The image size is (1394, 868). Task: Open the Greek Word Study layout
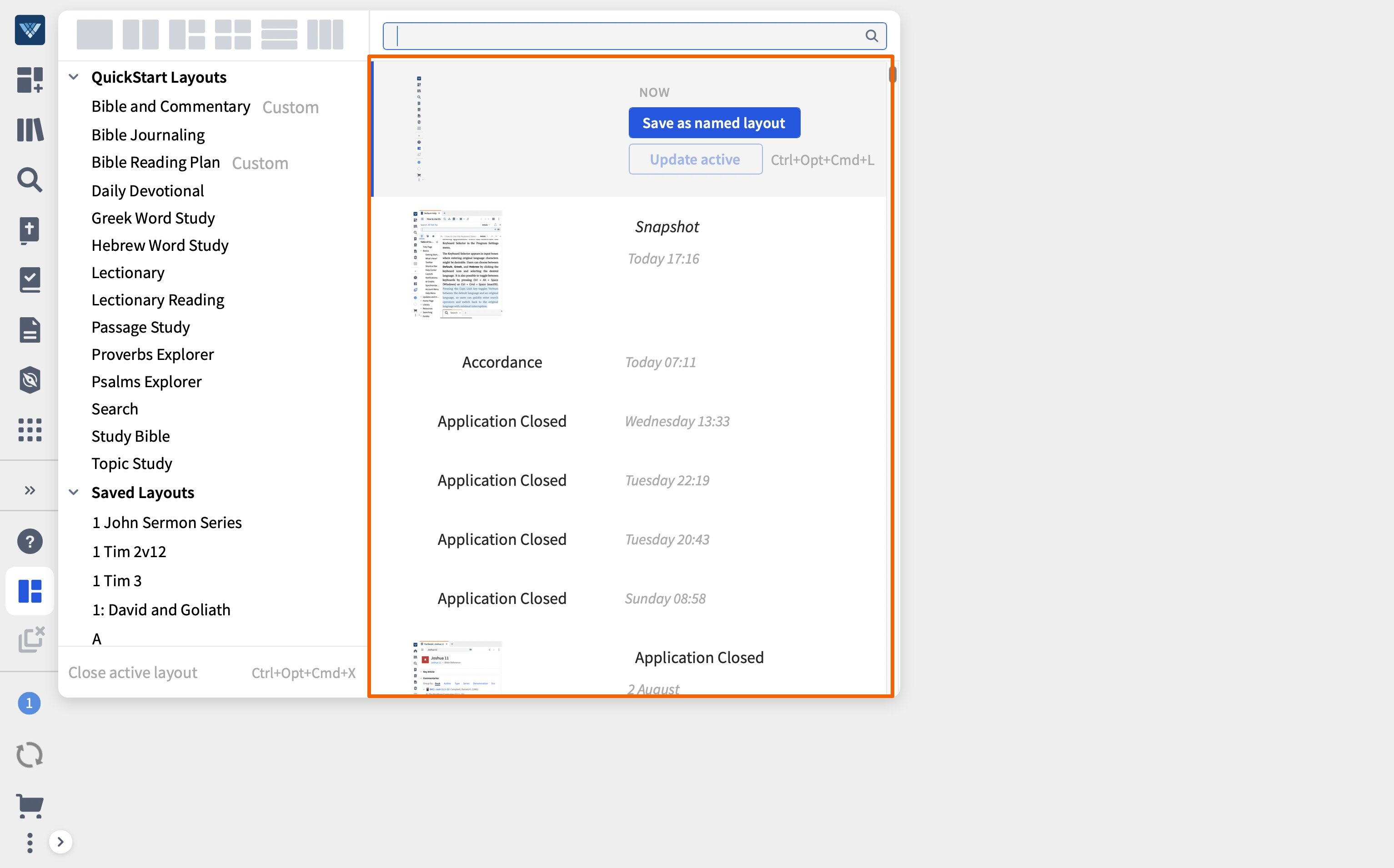tap(153, 218)
